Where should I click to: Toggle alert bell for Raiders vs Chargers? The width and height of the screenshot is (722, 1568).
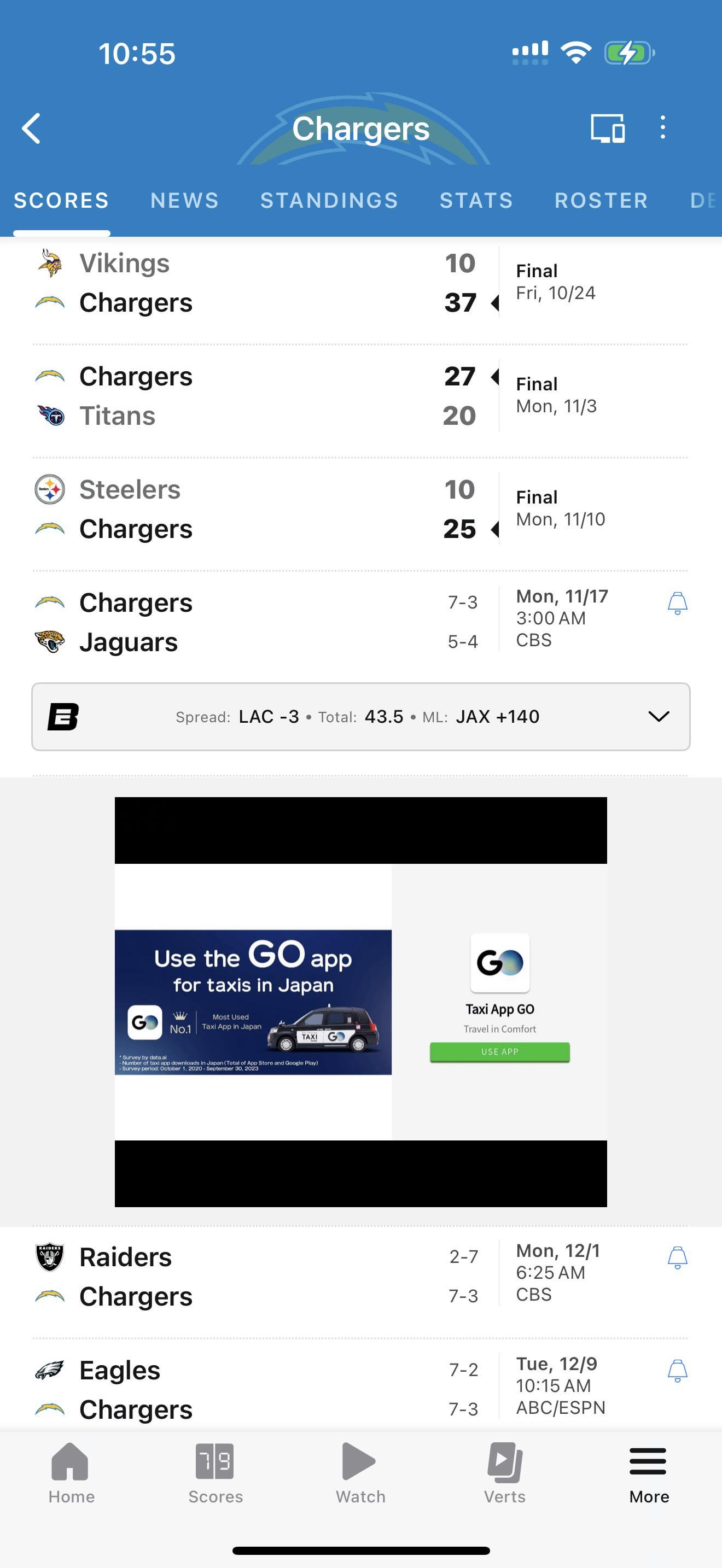[x=677, y=1257]
